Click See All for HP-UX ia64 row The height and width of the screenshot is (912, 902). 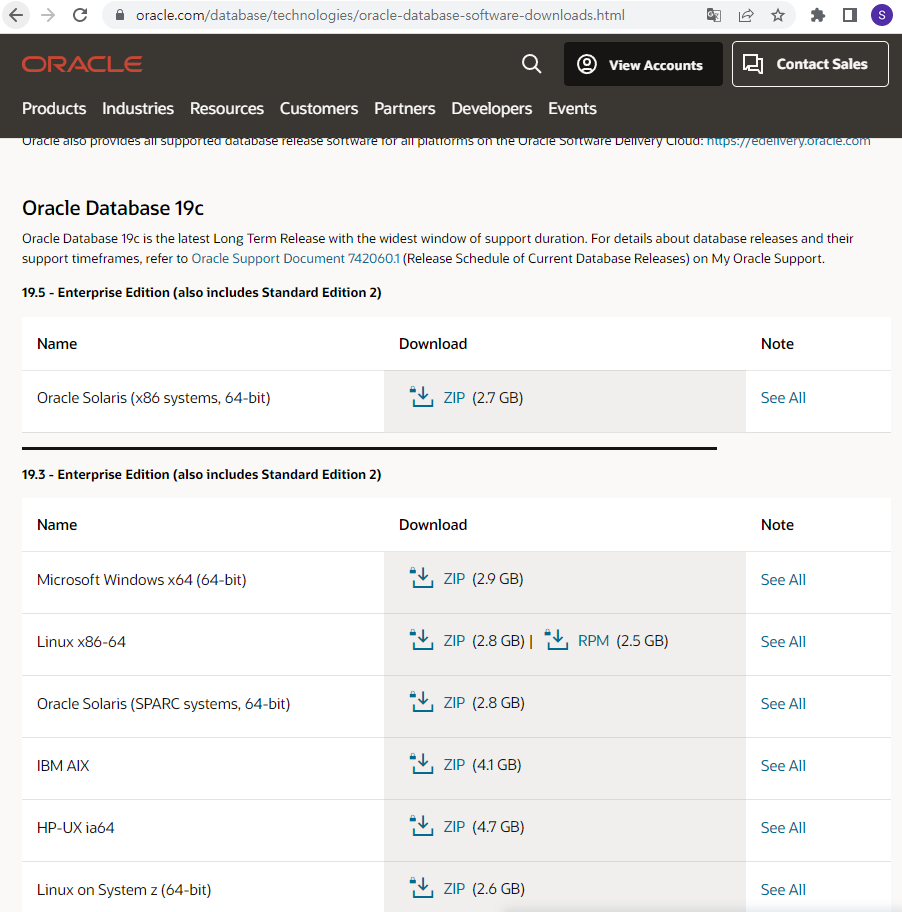tap(783, 828)
